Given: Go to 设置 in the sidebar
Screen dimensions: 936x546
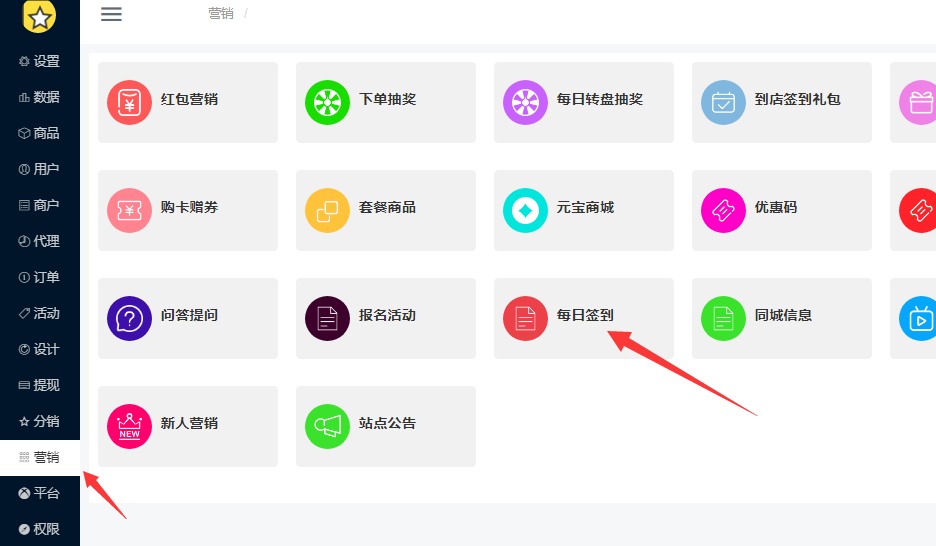Looking at the screenshot, I should pos(39,61).
